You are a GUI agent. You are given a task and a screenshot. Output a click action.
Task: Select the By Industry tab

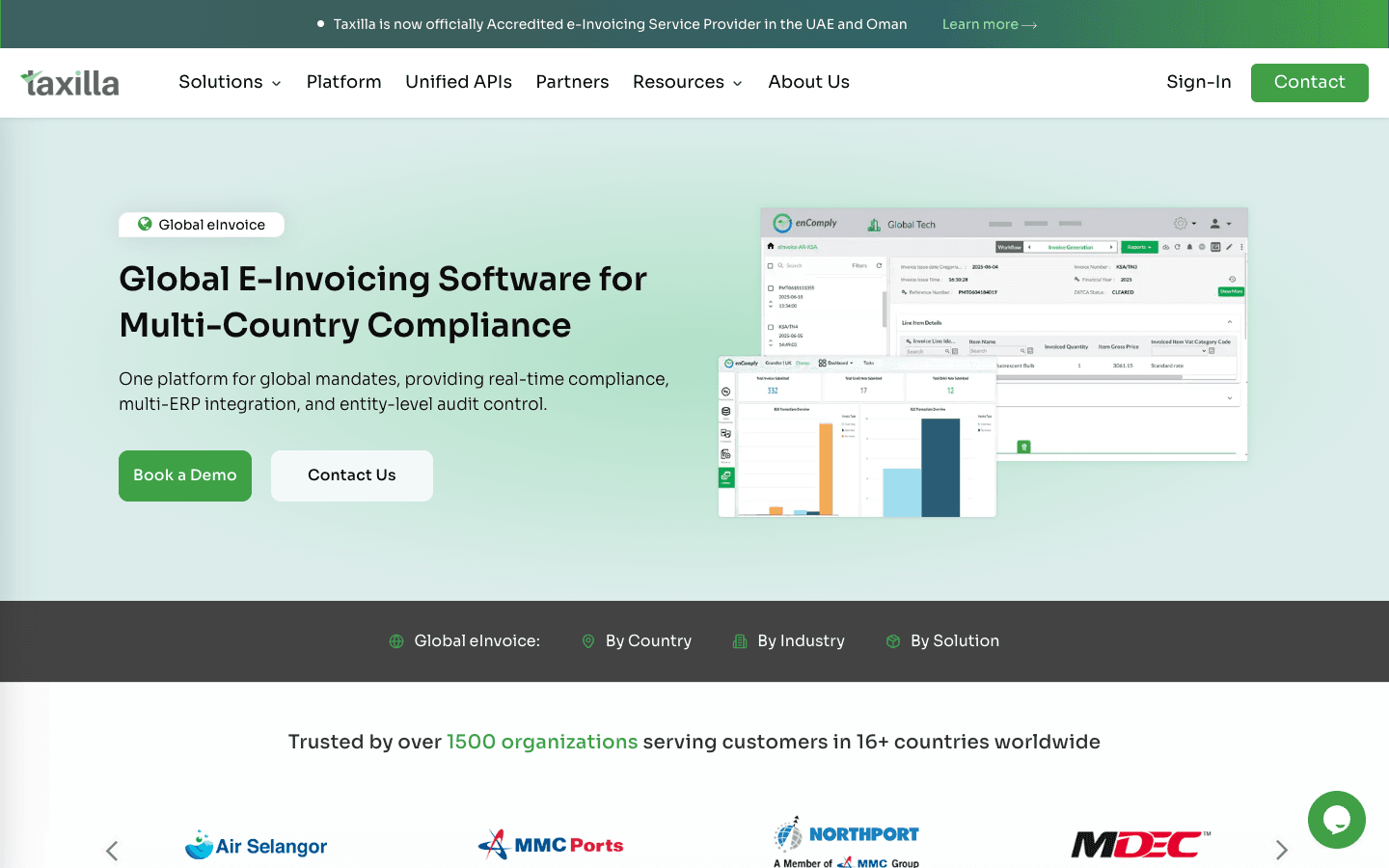(789, 641)
